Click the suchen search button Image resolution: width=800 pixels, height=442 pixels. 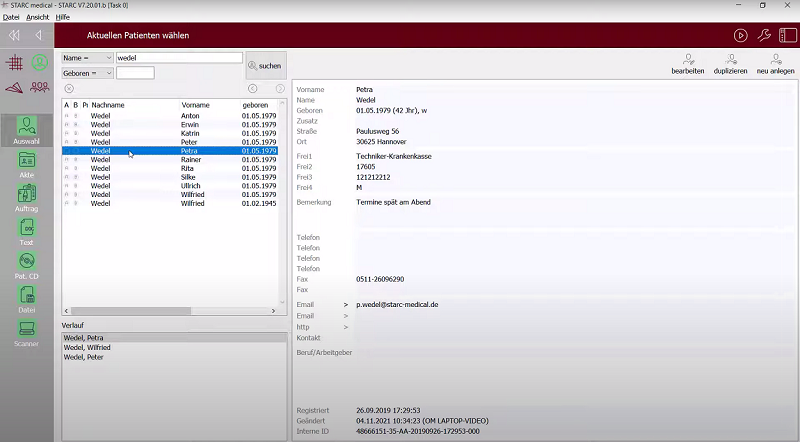pos(265,65)
